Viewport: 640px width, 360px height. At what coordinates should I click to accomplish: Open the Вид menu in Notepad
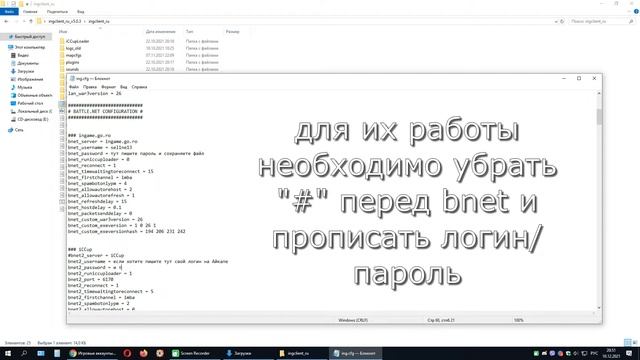(124, 87)
